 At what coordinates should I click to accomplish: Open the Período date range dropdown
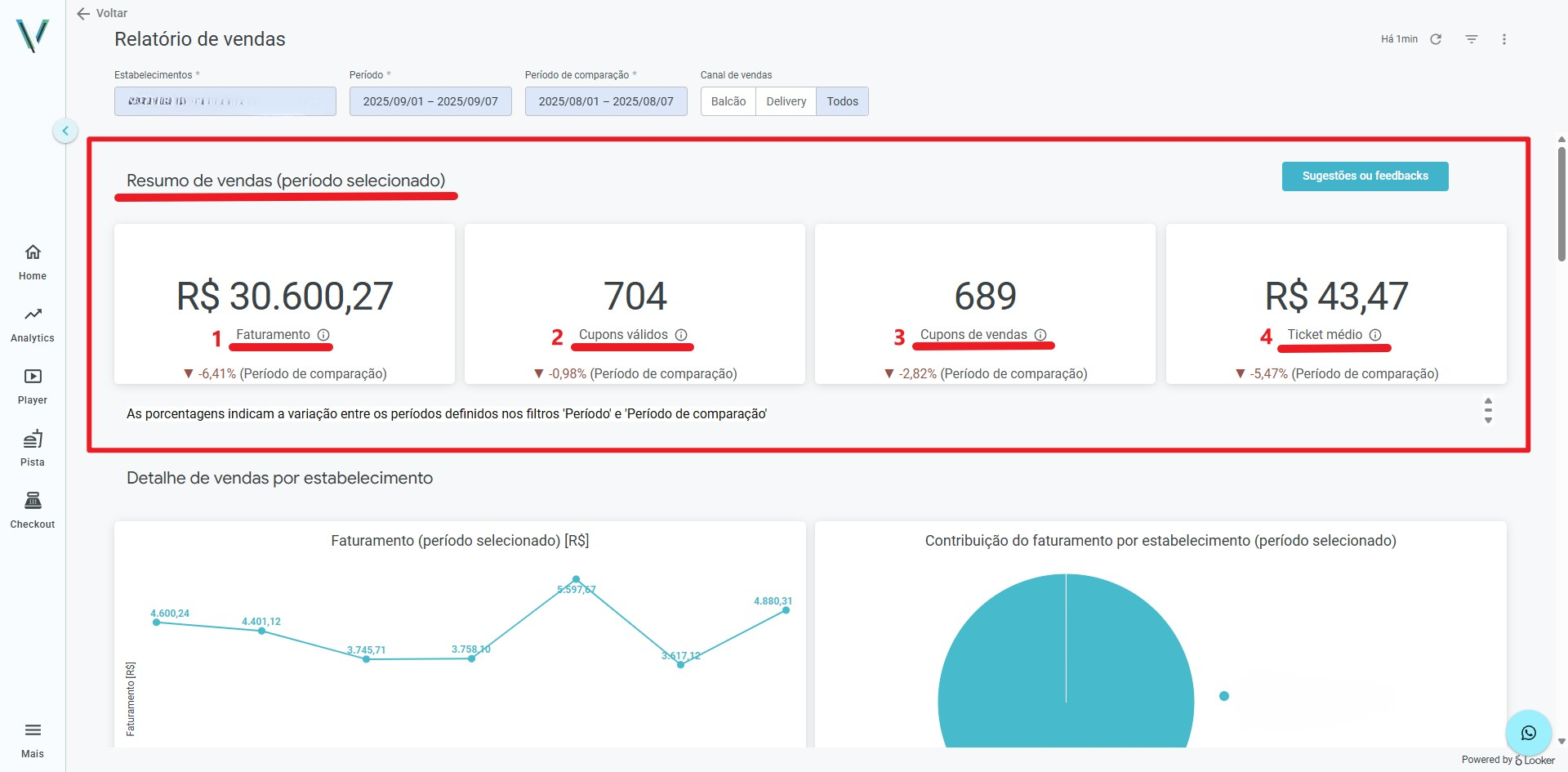(x=430, y=101)
